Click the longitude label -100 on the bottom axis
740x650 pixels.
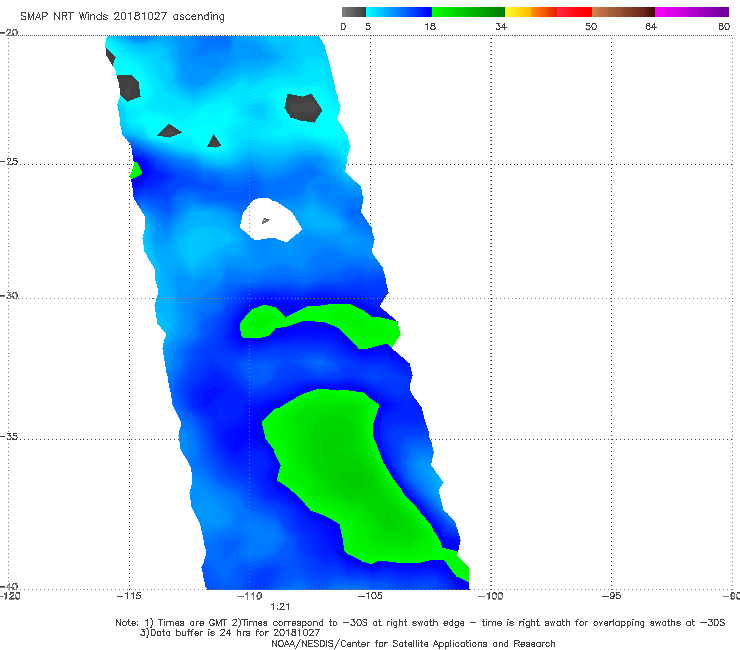491,596
